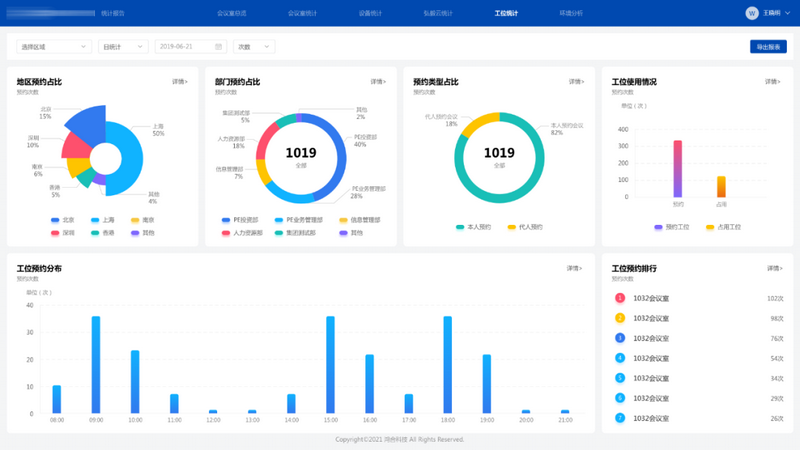
Task: Open the 日统计 period dropdown
Action: pos(122,47)
